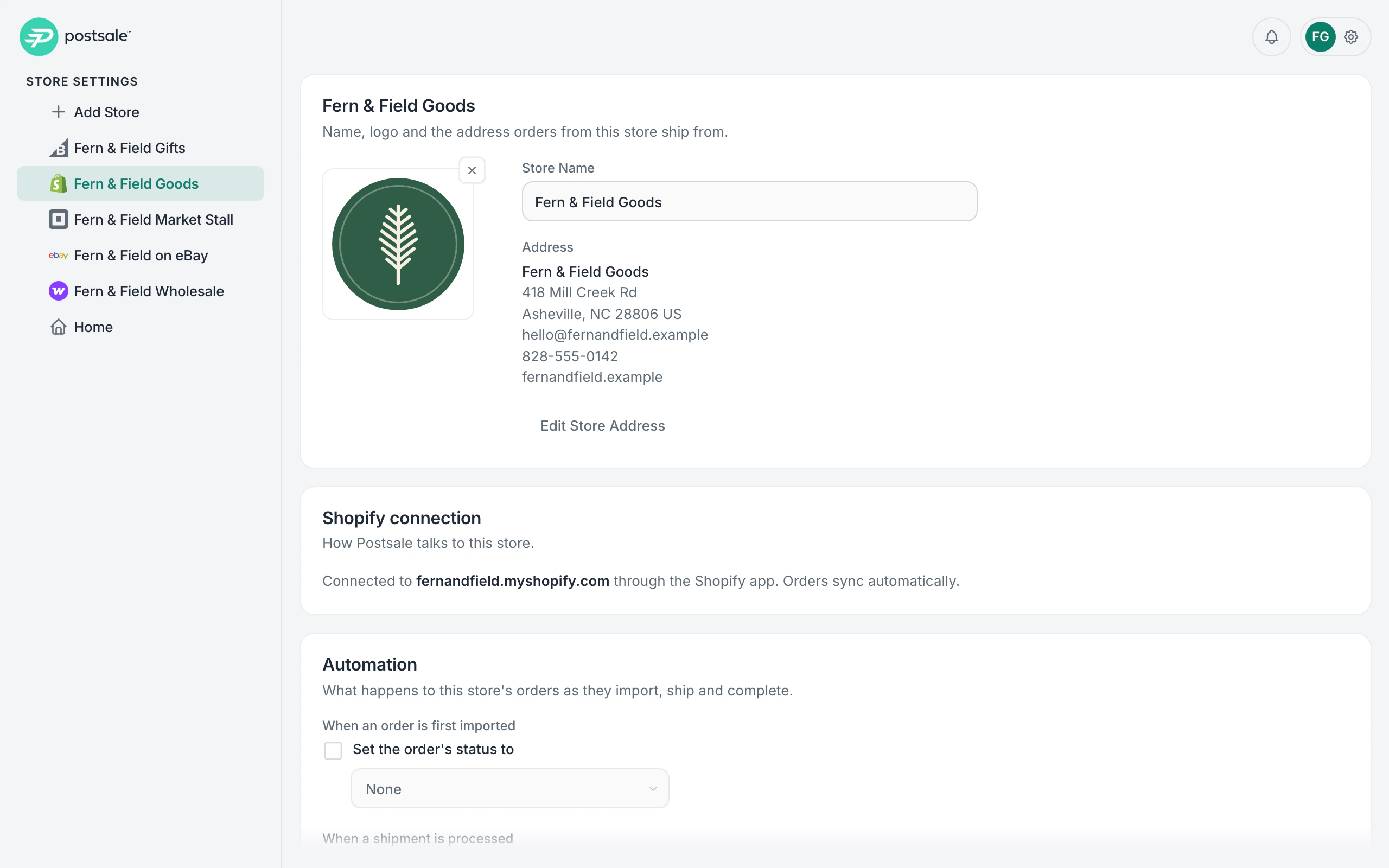Click Edit Store Address

point(602,426)
